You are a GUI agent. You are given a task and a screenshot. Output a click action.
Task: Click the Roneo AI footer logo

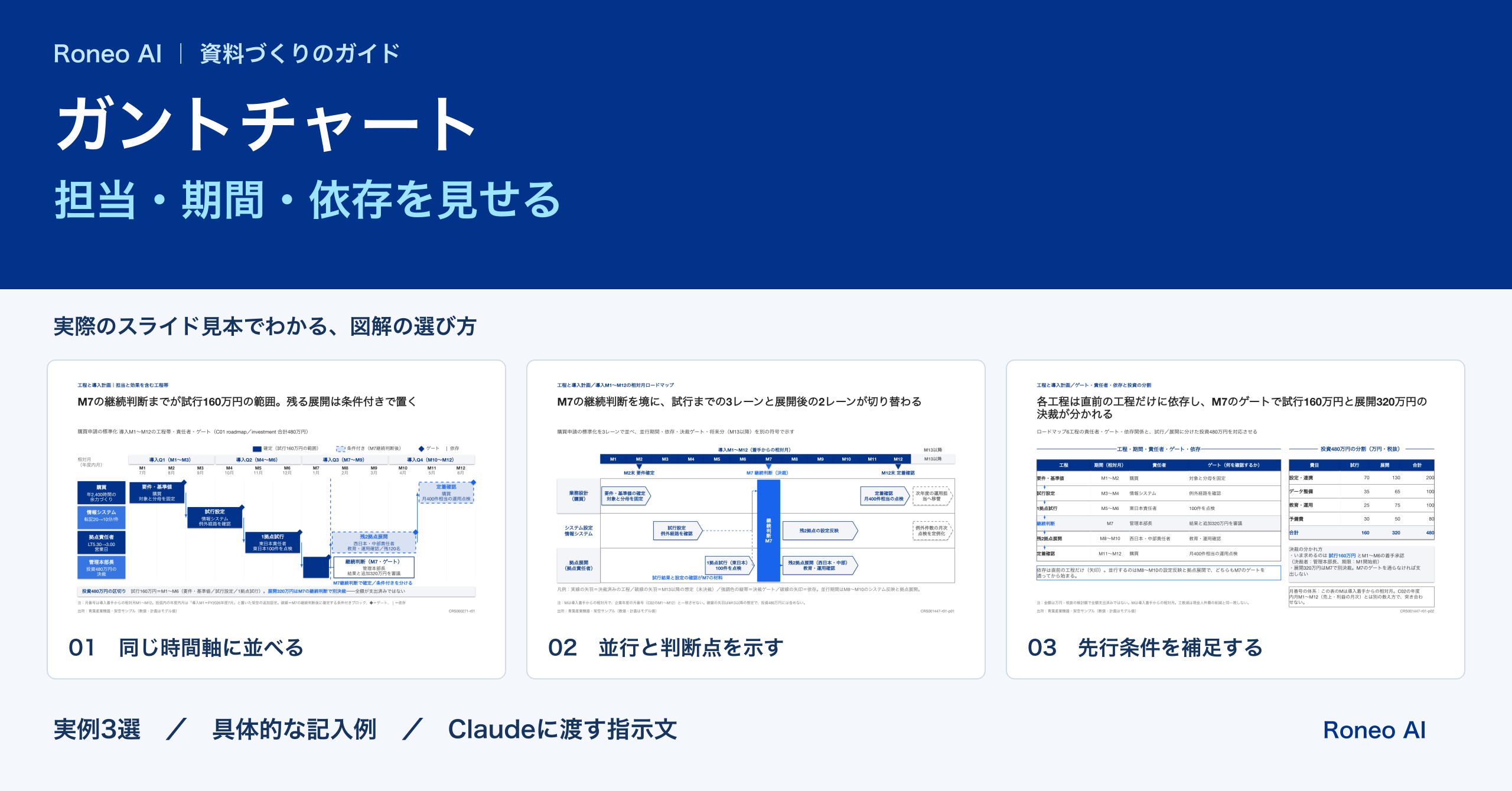pyautogui.click(x=1374, y=730)
